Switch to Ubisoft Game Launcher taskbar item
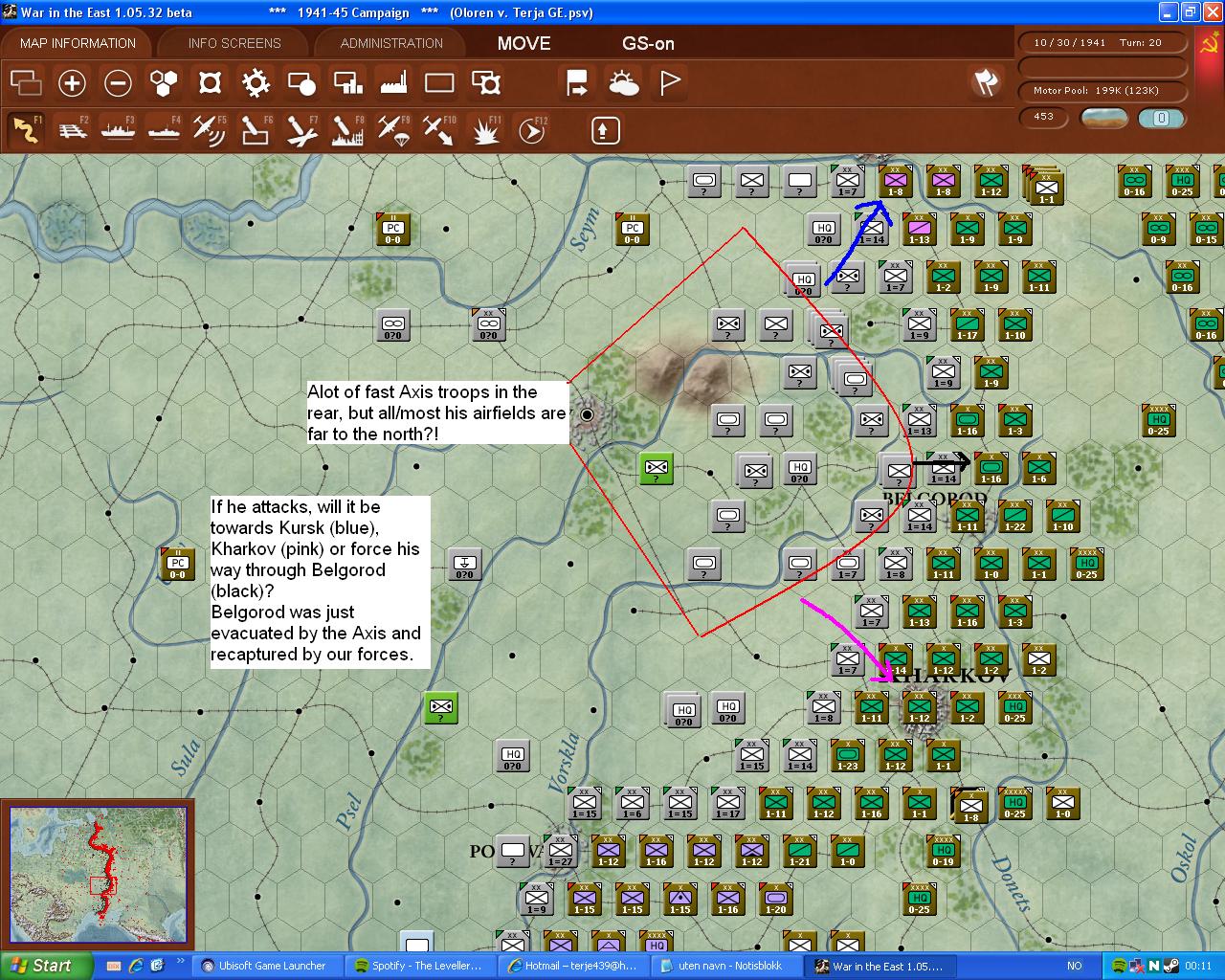The height and width of the screenshot is (980, 1225). [x=266, y=966]
